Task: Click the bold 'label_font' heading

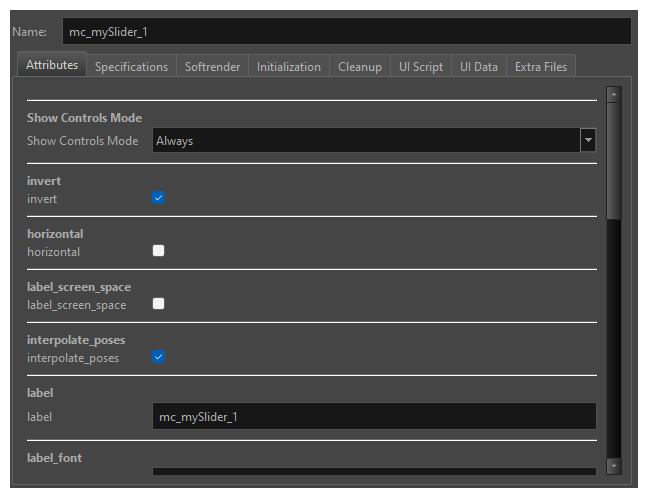Action: tap(55, 457)
